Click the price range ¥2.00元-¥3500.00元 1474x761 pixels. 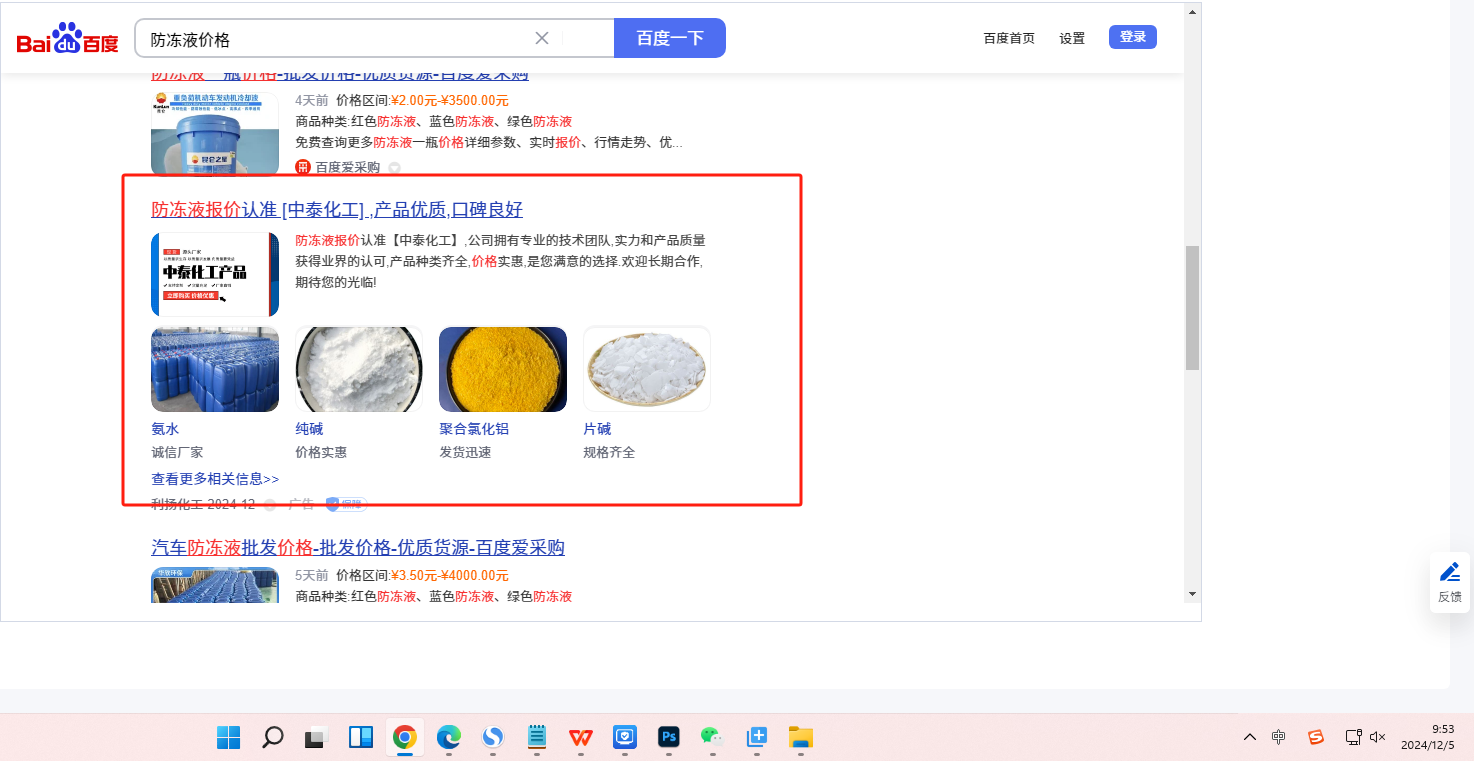[449, 100]
